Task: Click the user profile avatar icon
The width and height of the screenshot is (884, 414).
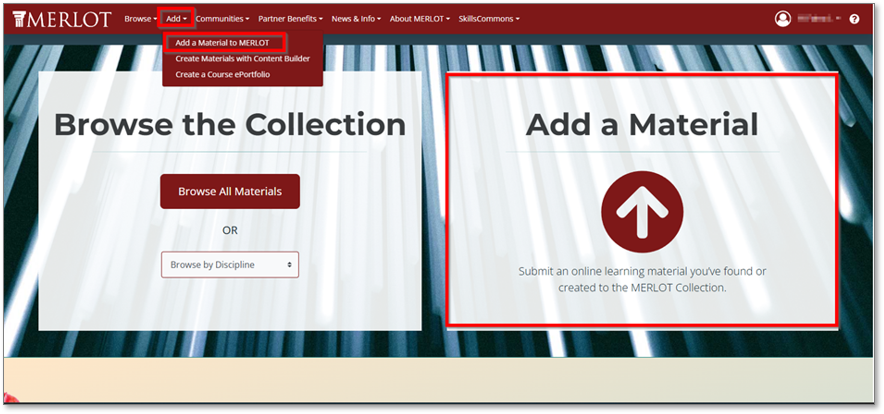Action: tap(782, 19)
